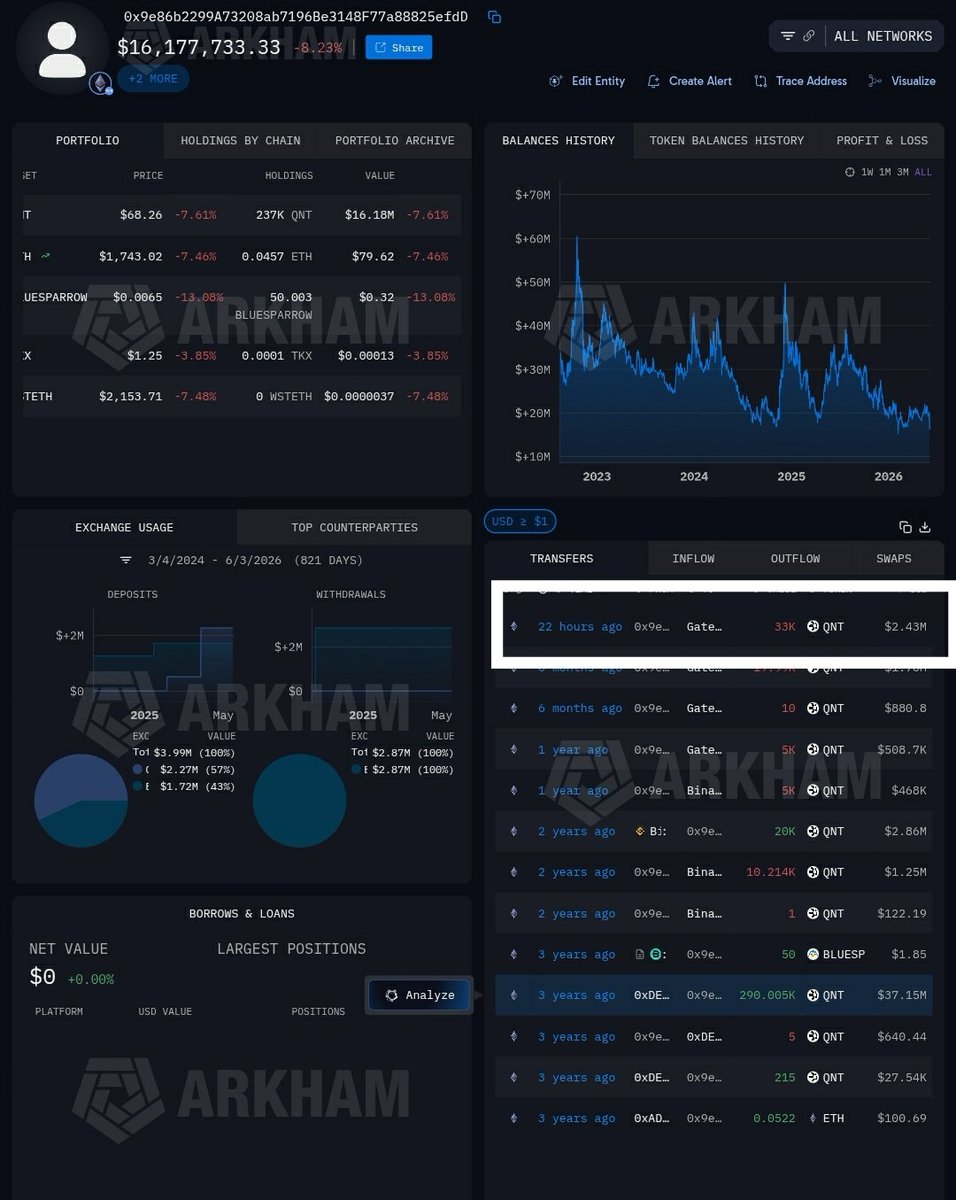Open the SWAPS tab
This screenshot has height=1200, width=956.
click(x=894, y=558)
